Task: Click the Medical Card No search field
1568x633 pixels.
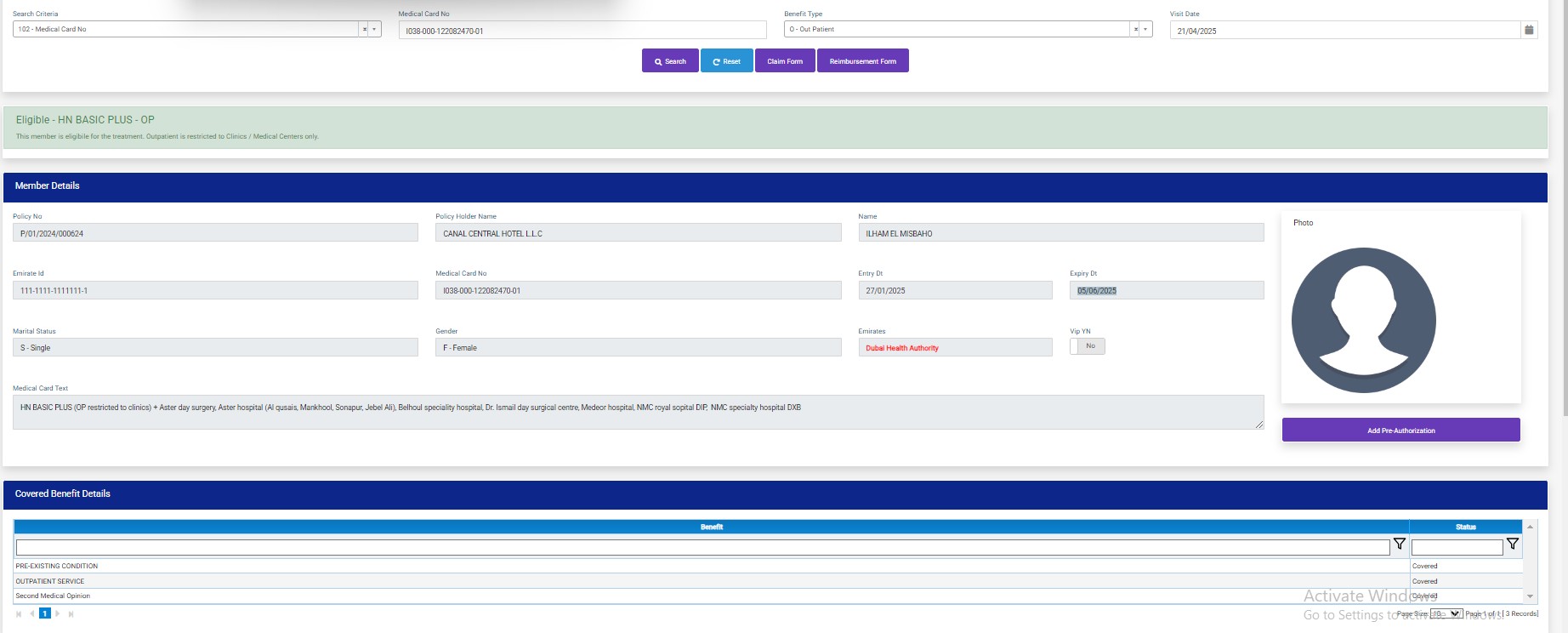Action: 582,31
